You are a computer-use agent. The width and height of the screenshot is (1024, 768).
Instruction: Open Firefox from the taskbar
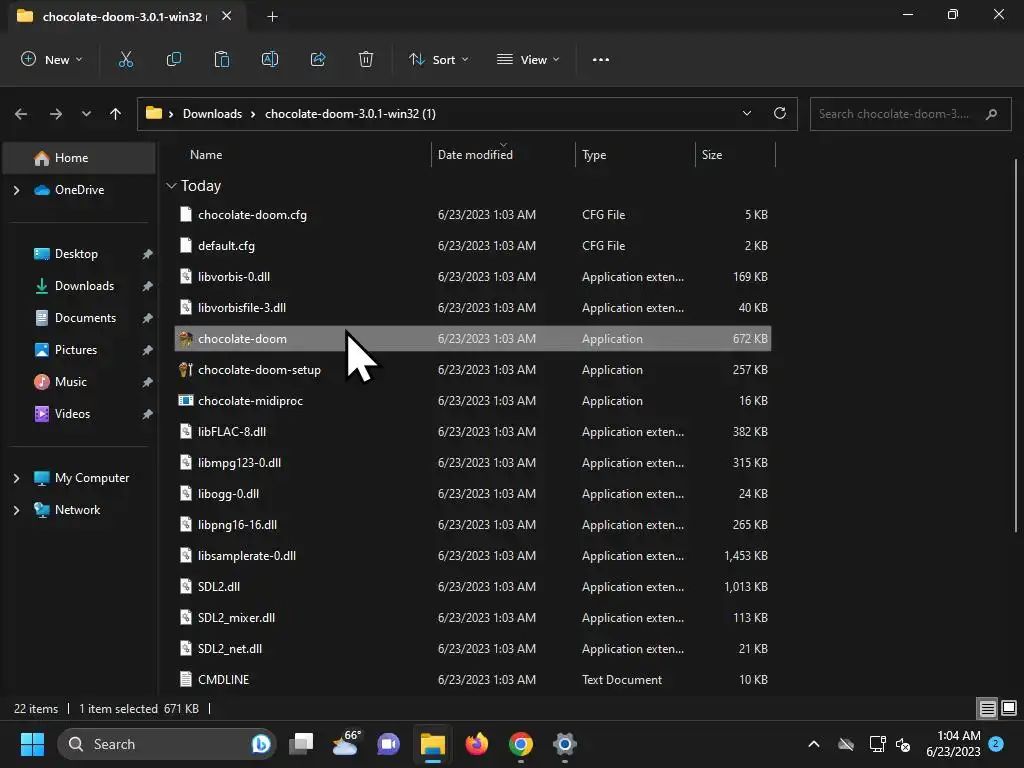(477, 744)
